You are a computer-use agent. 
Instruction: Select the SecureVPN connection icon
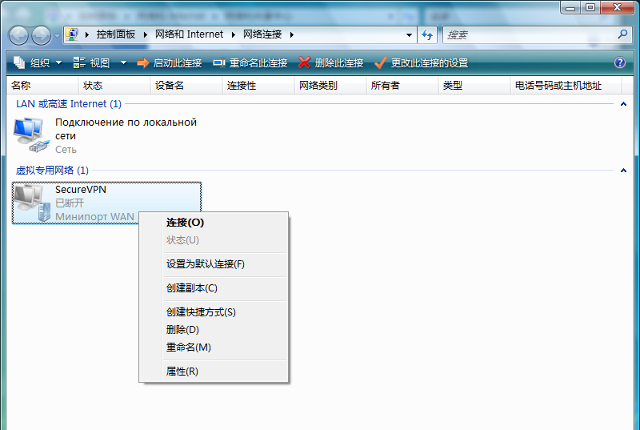click(x=28, y=203)
